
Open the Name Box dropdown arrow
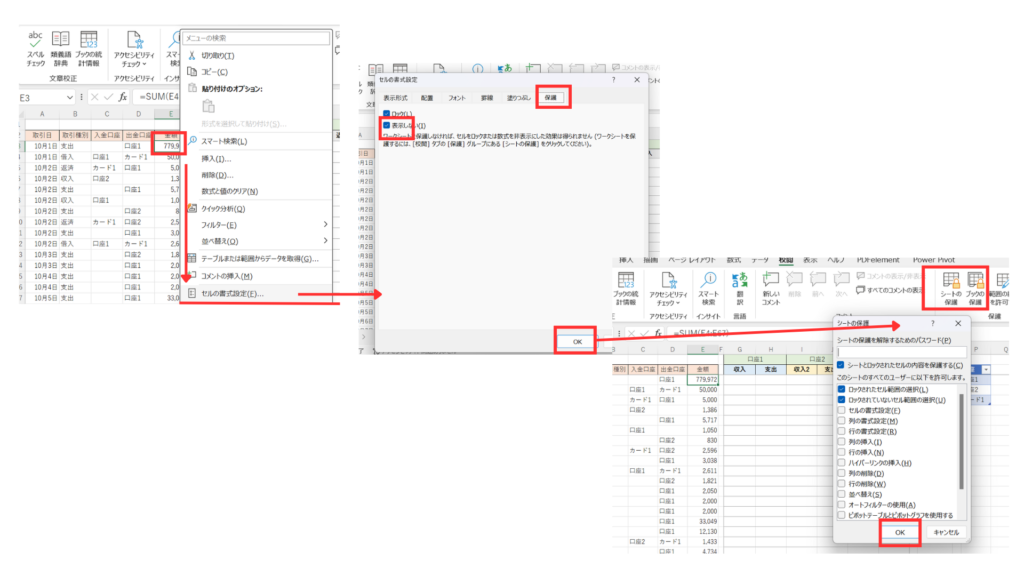coord(69,97)
